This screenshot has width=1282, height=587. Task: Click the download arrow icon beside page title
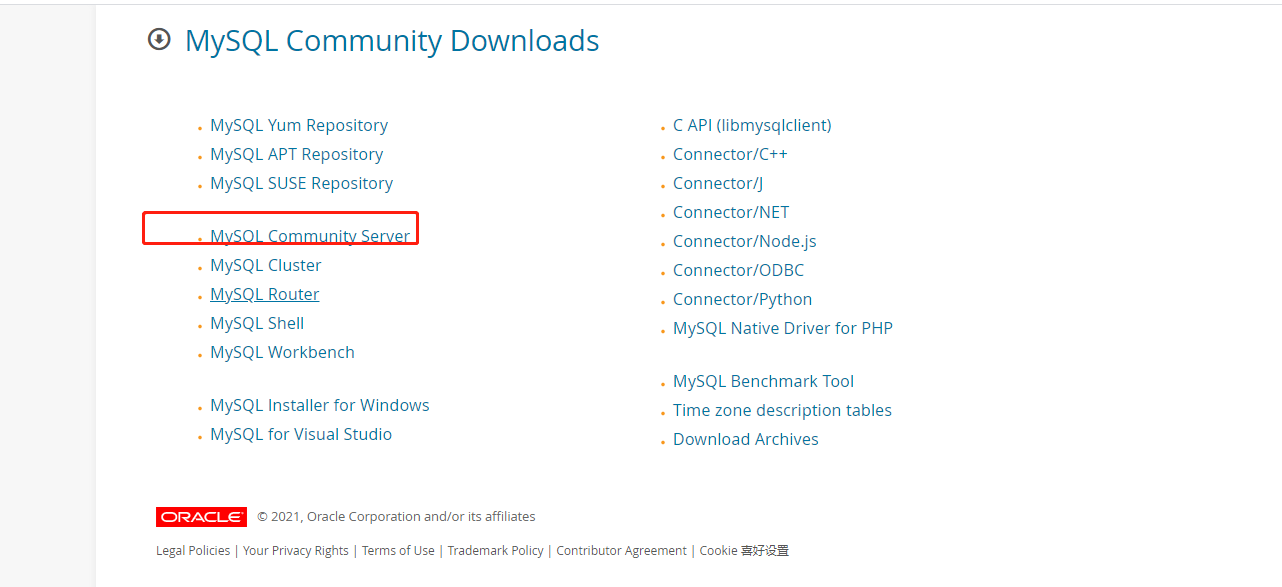pos(159,39)
